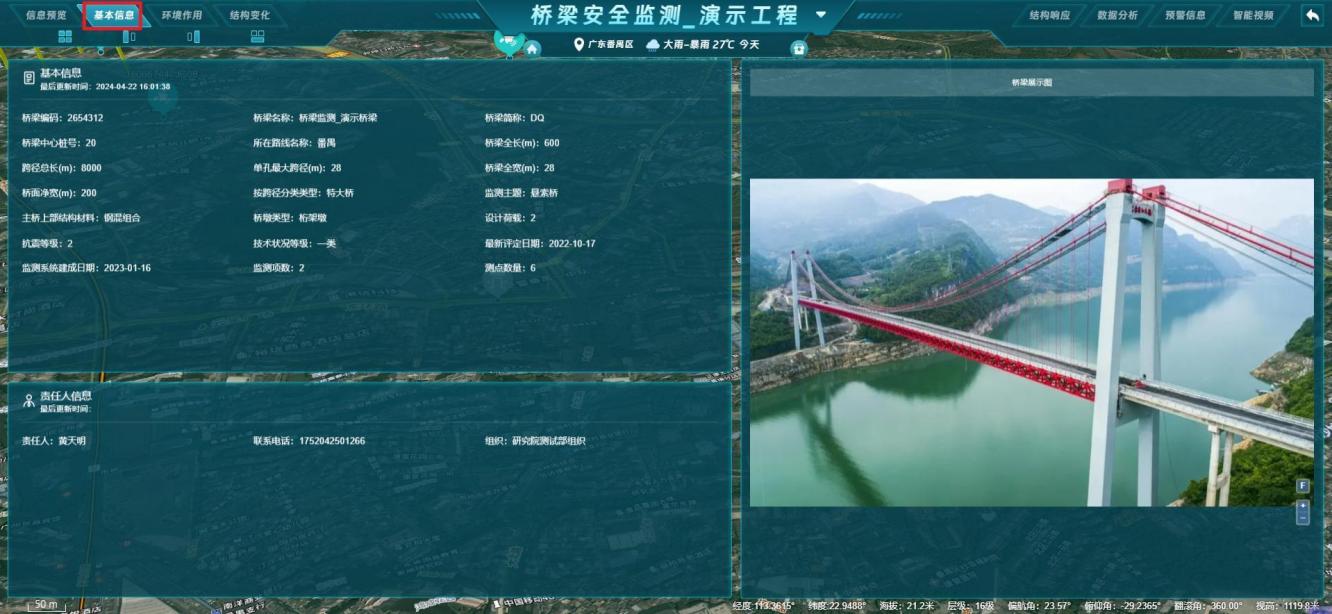Click the bridge display photo
Screen dimensions: 1332x614
click(1031, 342)
